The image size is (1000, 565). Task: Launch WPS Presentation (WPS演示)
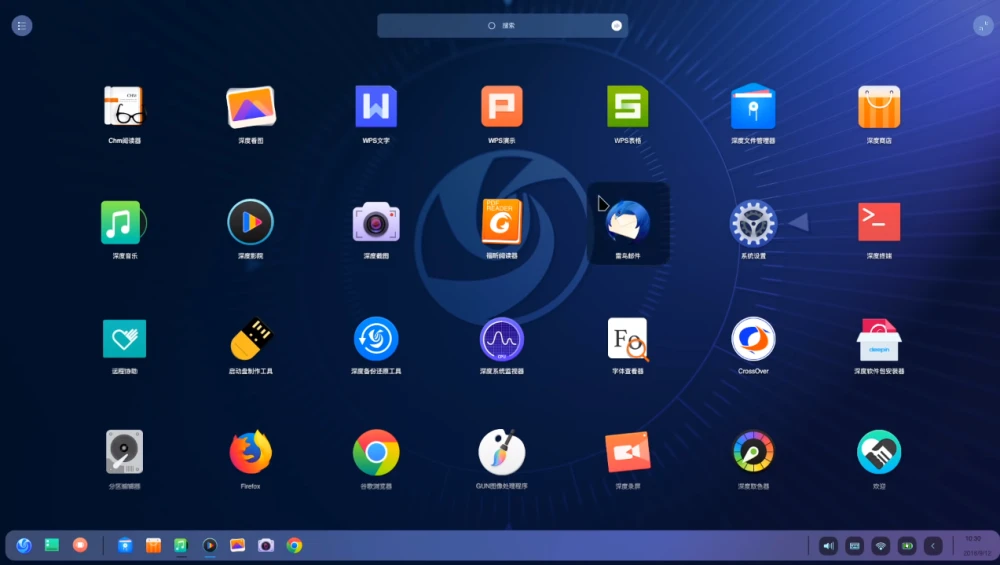pyautogui.click(x=502, y=106)
